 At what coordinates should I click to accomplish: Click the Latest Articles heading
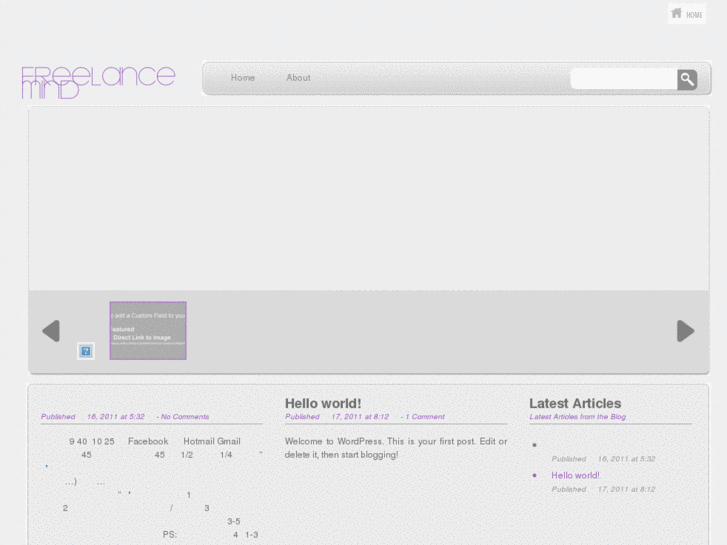click(x=575, y=404)
